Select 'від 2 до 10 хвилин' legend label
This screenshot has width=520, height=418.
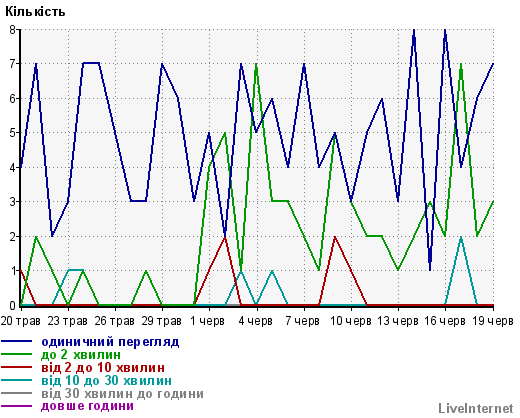(103, 368)
